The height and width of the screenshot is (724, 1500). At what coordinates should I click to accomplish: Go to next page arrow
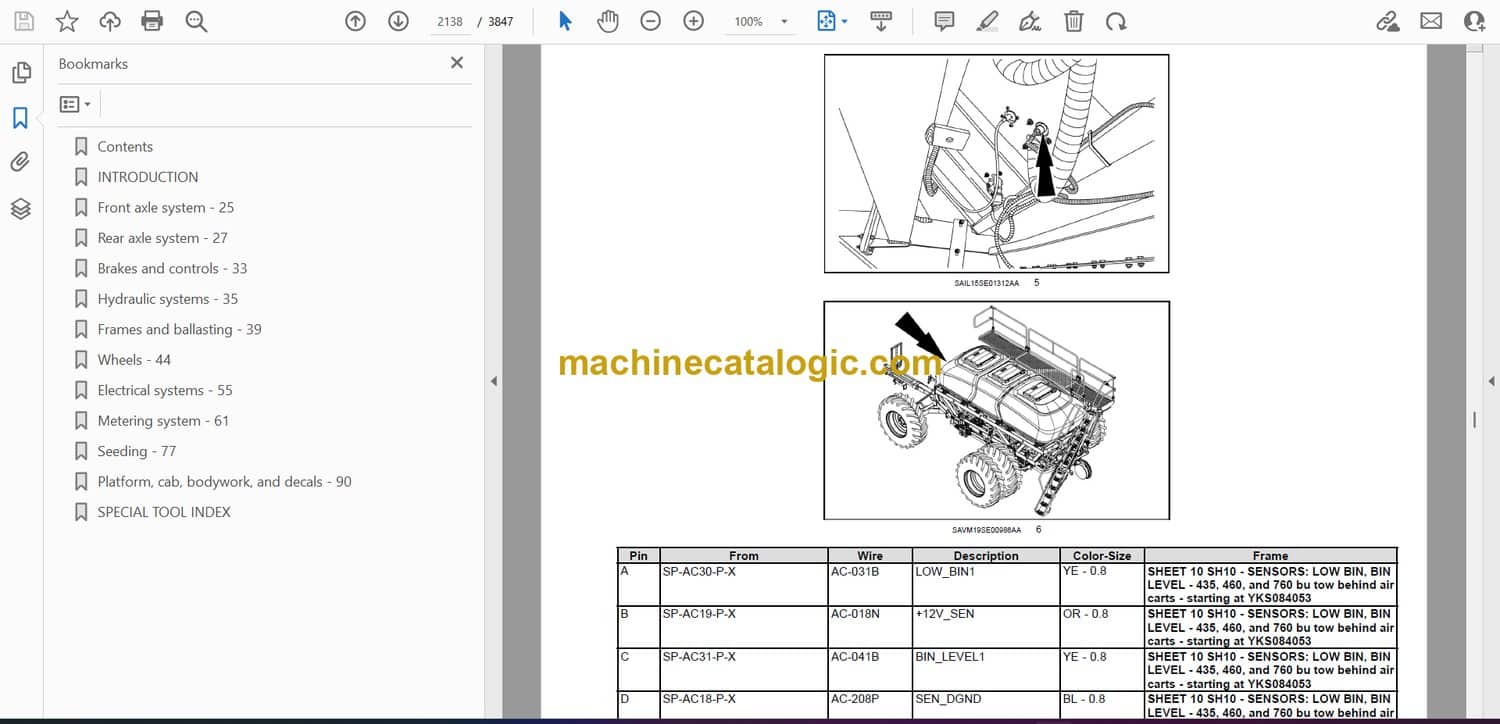click(x=398, y=21)
